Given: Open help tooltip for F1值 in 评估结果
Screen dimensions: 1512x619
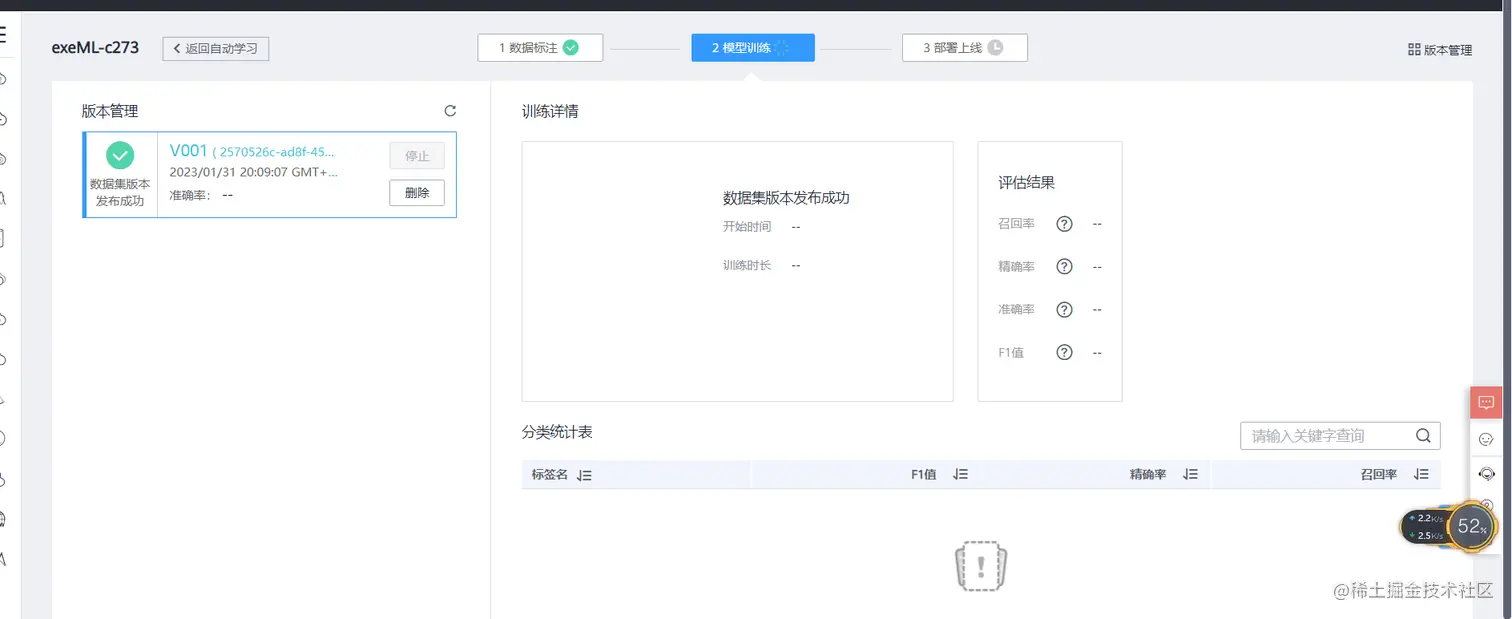Looking at the screenshot, I should click(1065, 352).
